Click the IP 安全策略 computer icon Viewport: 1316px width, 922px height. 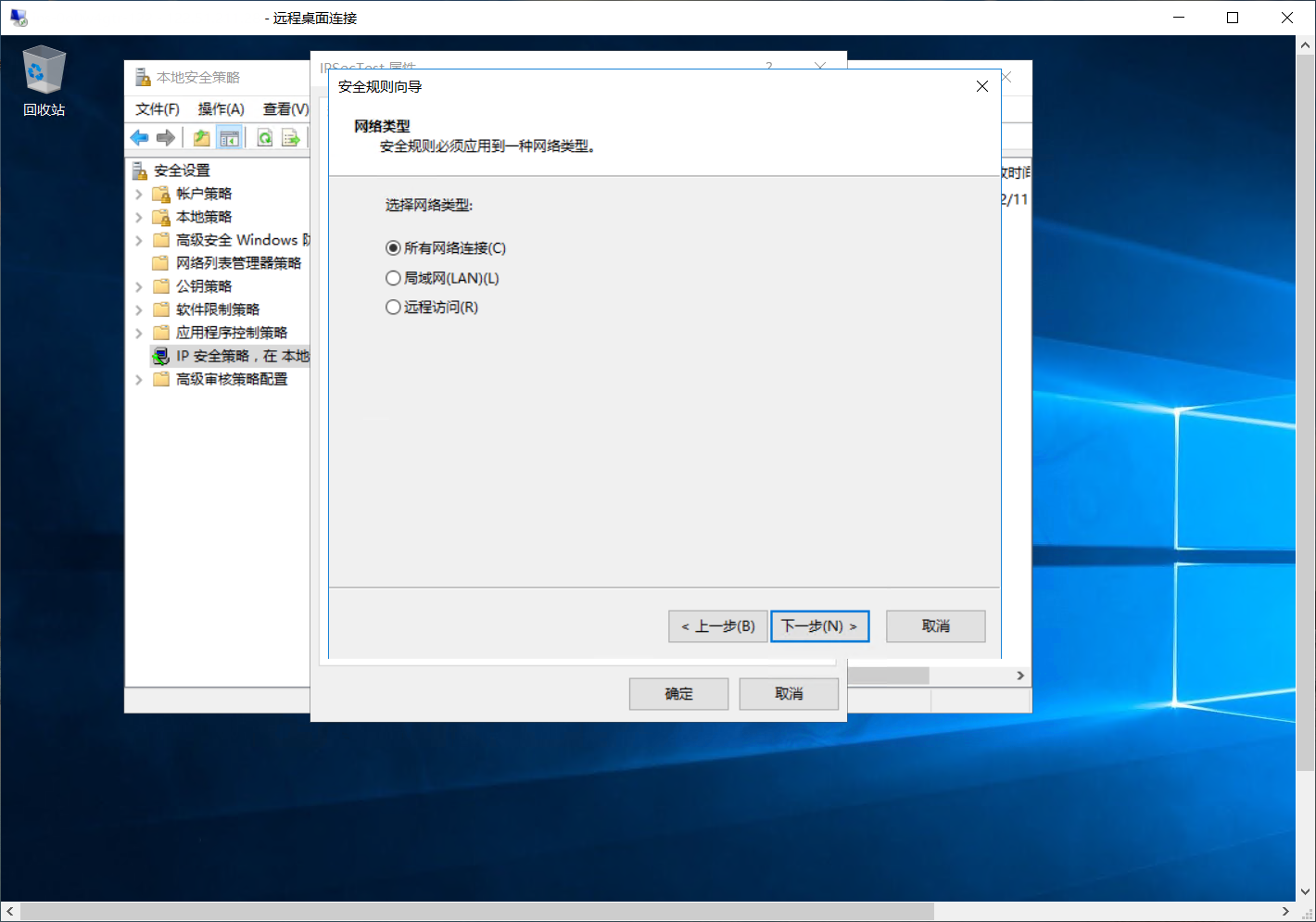click(161, 356)
